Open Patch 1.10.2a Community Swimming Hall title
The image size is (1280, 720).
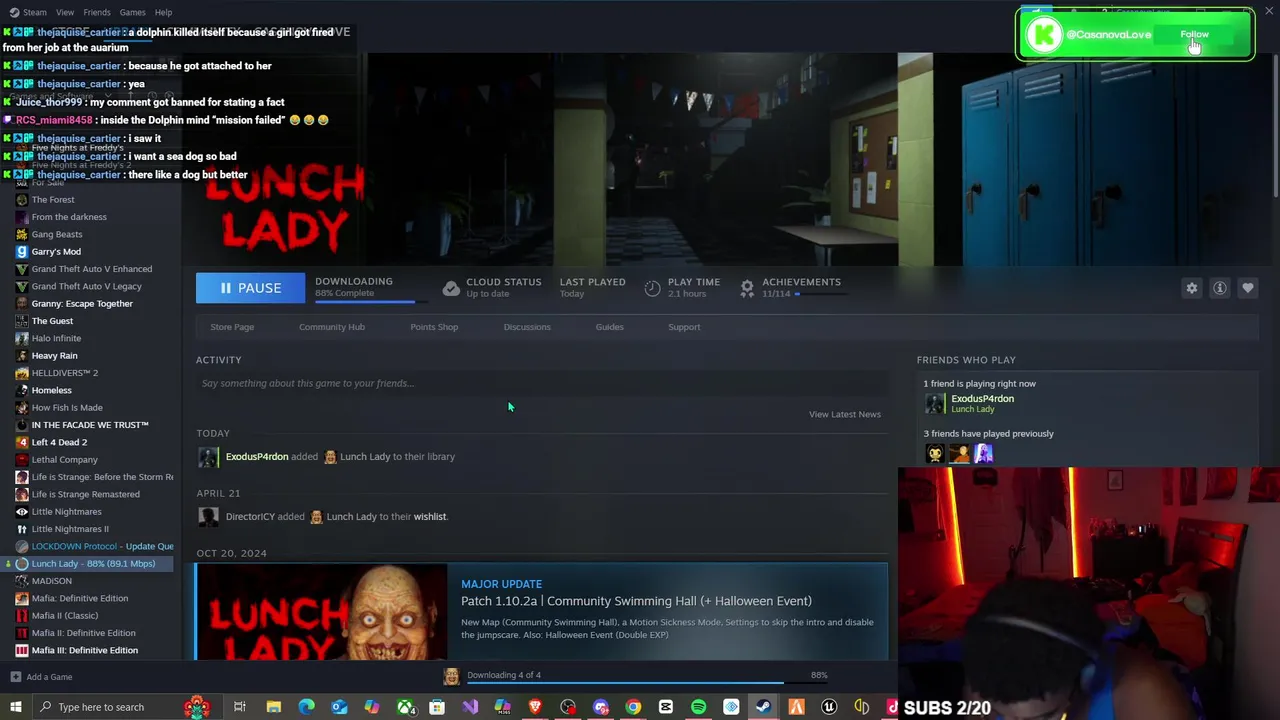[636, 601]
